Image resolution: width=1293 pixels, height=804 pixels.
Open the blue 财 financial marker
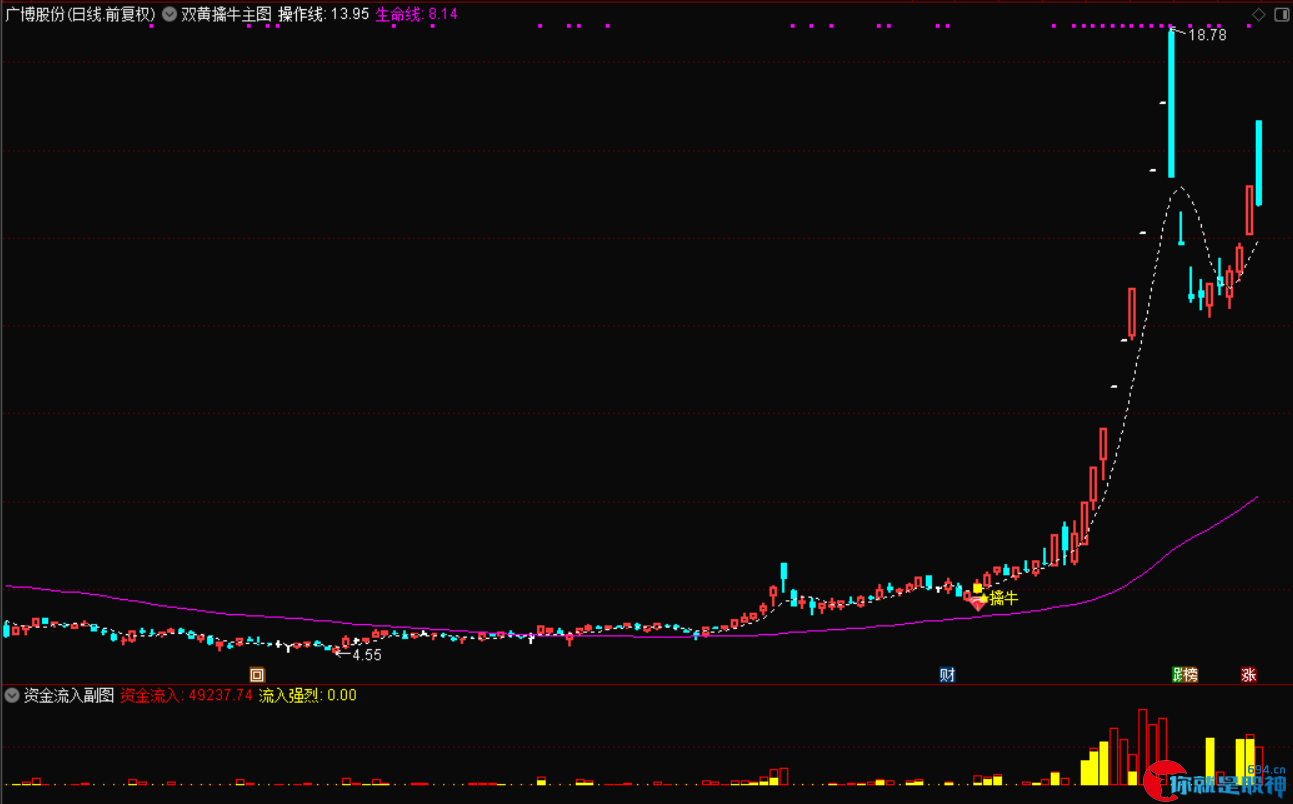coord(947,675)
